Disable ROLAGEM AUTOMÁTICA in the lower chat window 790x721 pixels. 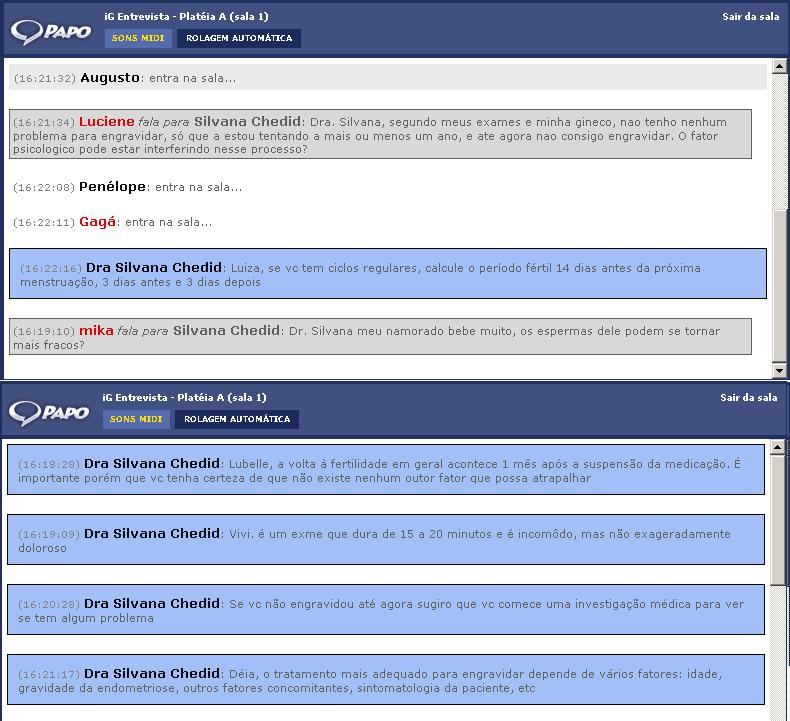pos(237,419)
